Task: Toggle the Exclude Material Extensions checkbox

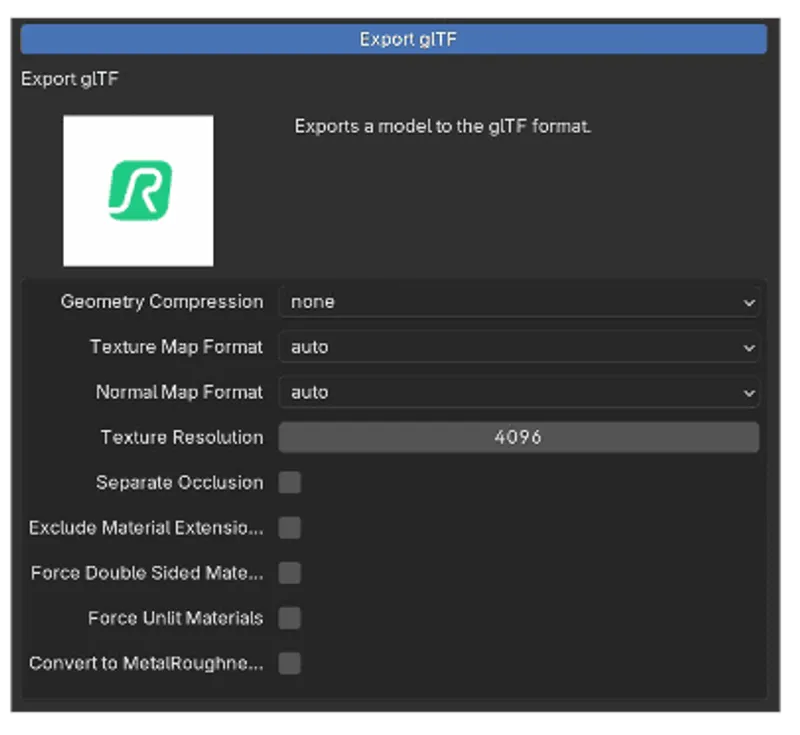Action: tap(290, 528)
